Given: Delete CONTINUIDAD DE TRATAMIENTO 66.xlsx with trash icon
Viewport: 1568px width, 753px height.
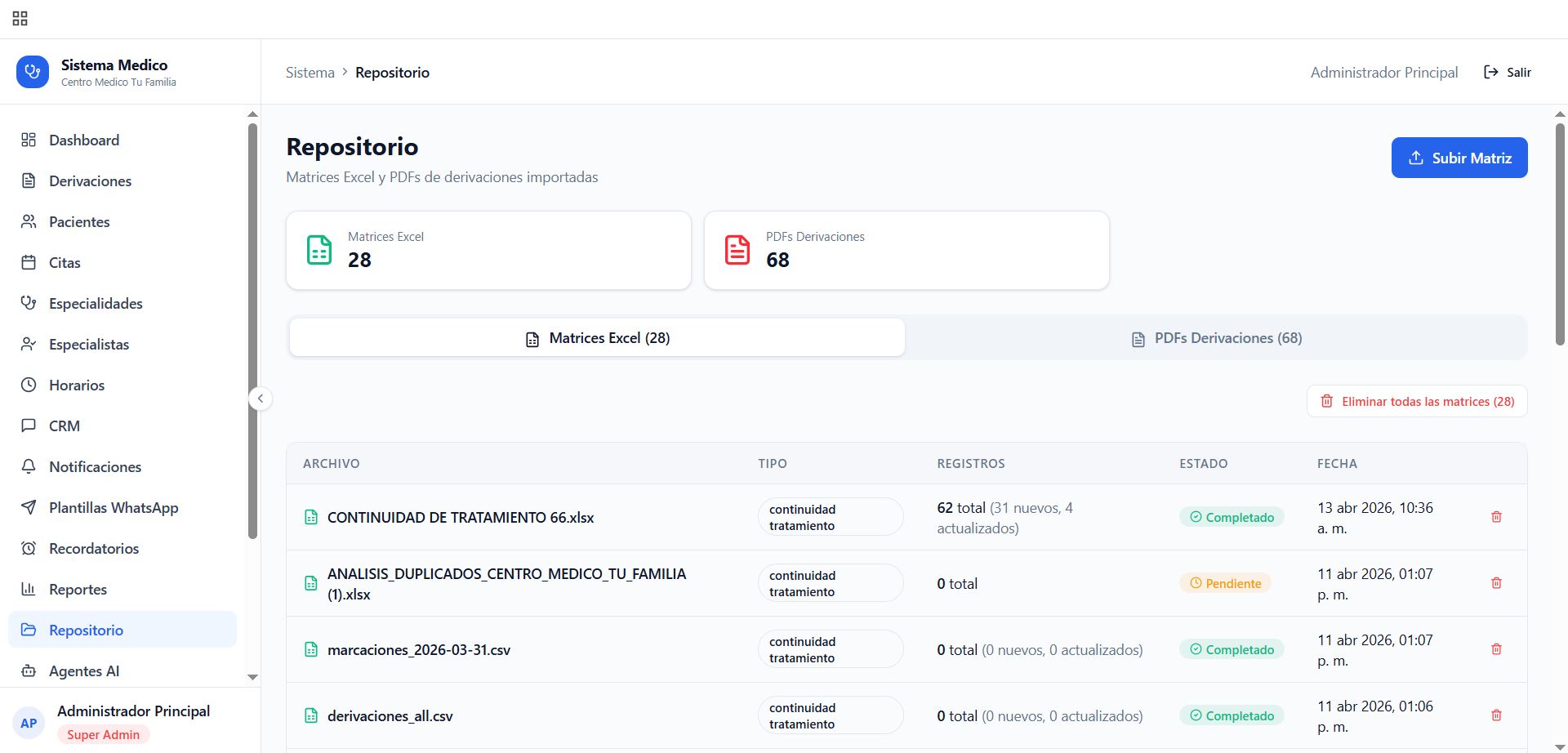Looking at the screenshot, I should [x=1497, y=516].
